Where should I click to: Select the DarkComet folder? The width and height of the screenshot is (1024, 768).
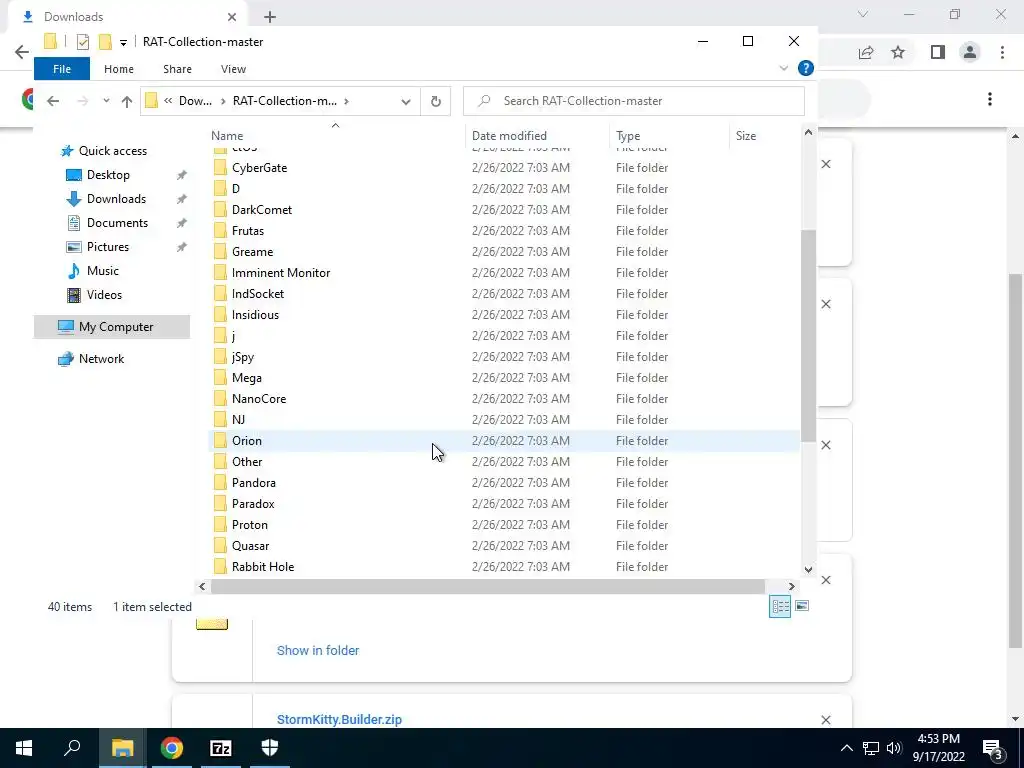coord(262,210)
